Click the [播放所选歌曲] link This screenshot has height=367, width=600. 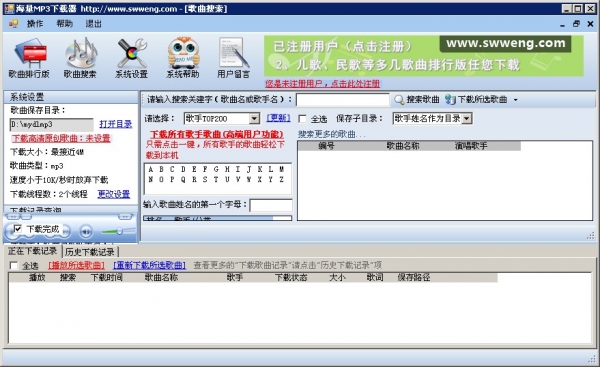coord(77,265)
